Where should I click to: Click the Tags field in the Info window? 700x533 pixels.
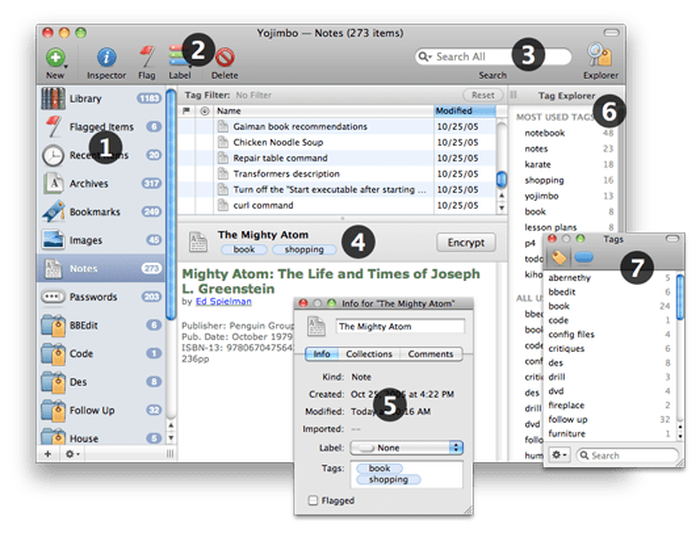click(x=407, y=475)
